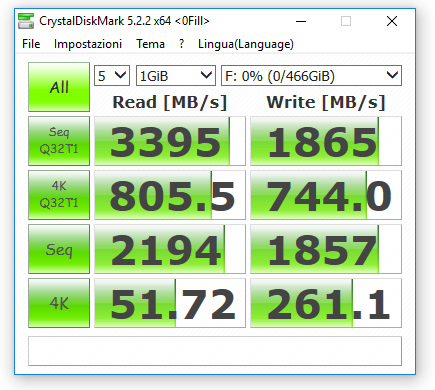Open the Tema menu

pos(150,44)
